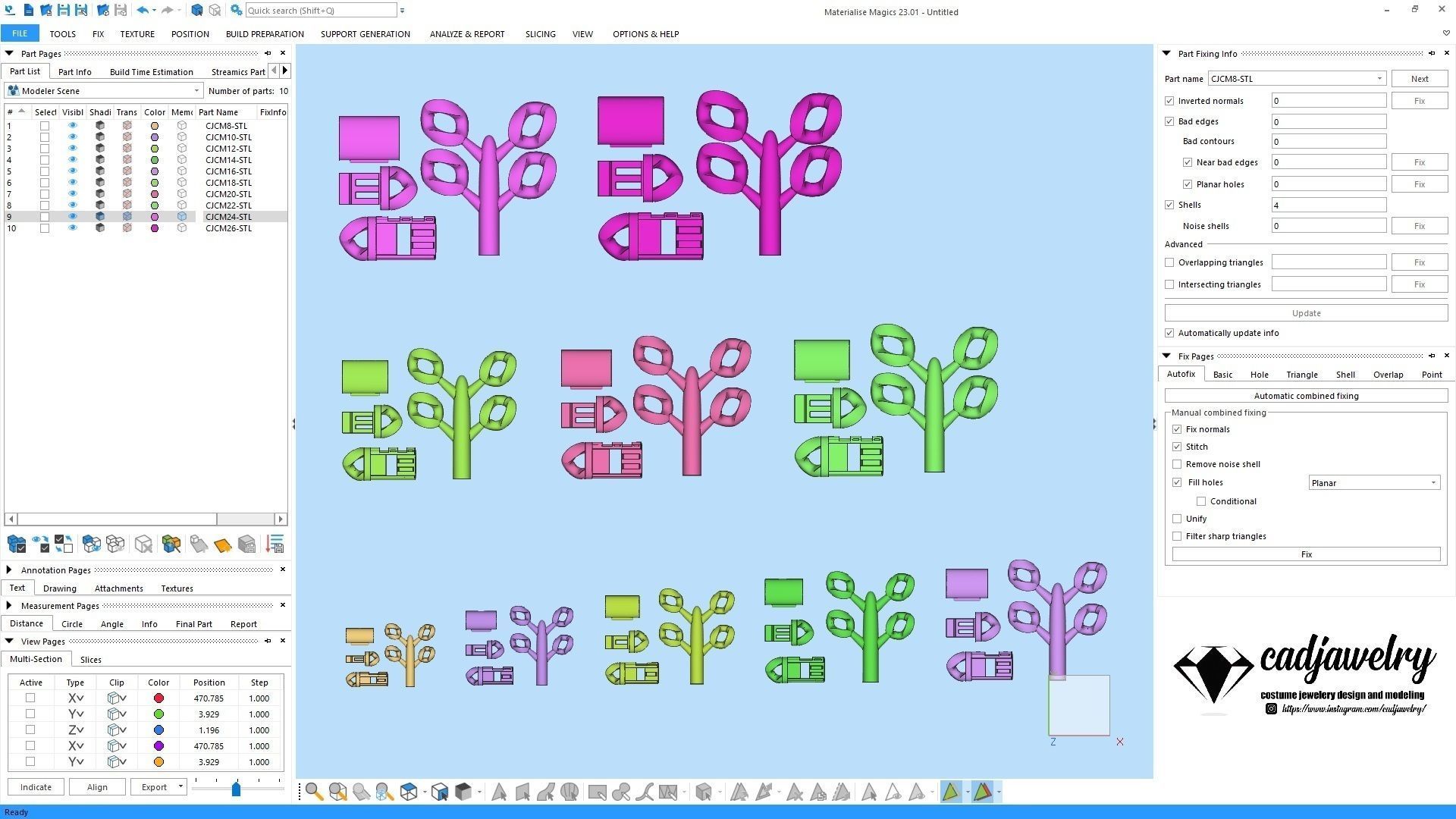The width and height of the screenshot is (1456, 819).
Task: Click the settings gears icon in top toolbar
Action: pos(237,11)
